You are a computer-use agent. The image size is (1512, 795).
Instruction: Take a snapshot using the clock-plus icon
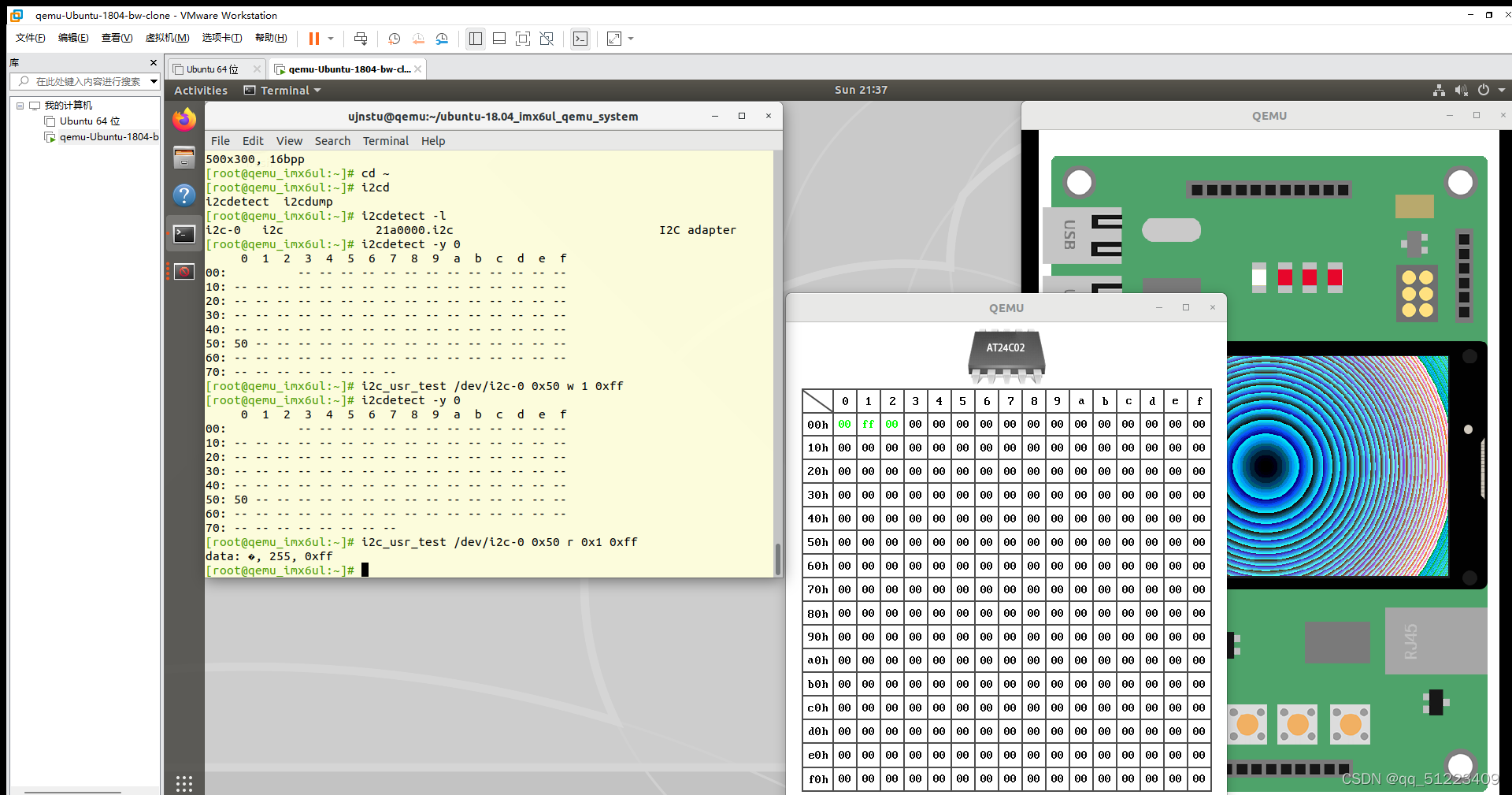coord(395,39)
